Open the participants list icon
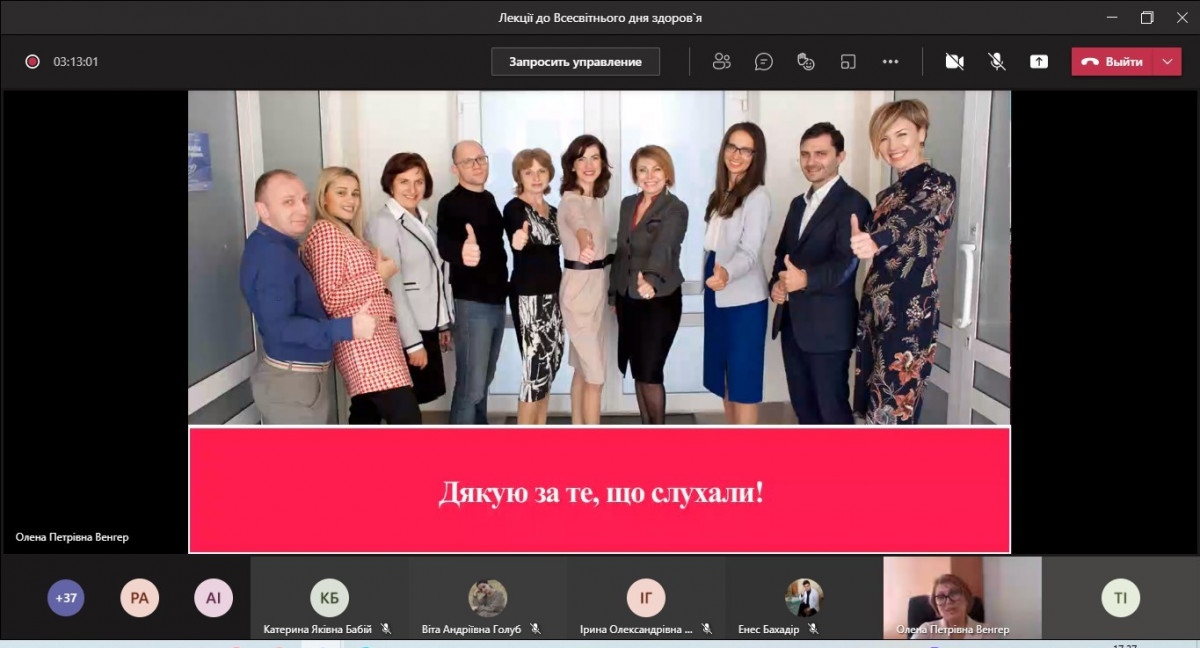 [721, 62]
